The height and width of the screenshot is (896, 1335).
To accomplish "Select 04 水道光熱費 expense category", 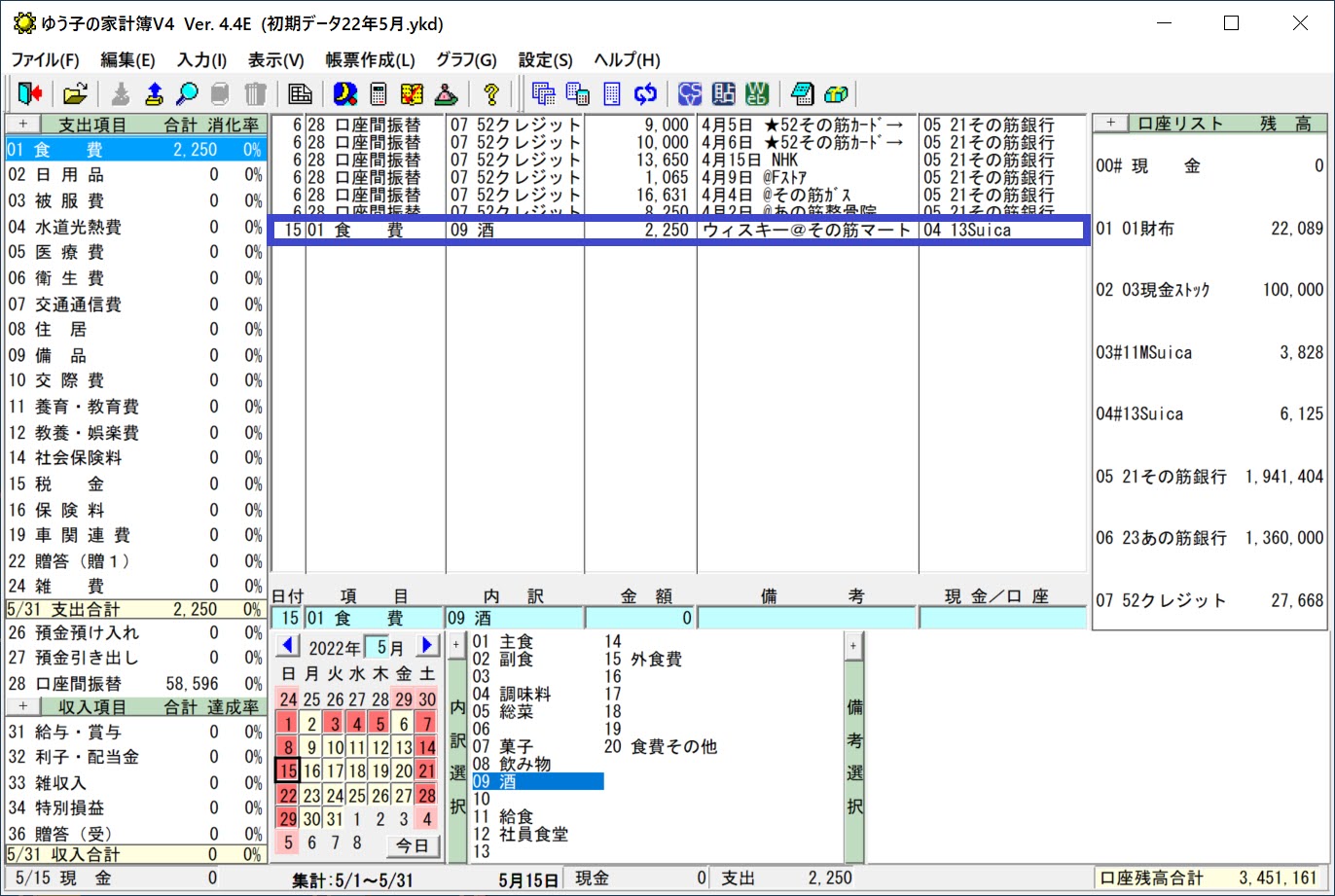I will click(135, 227).
